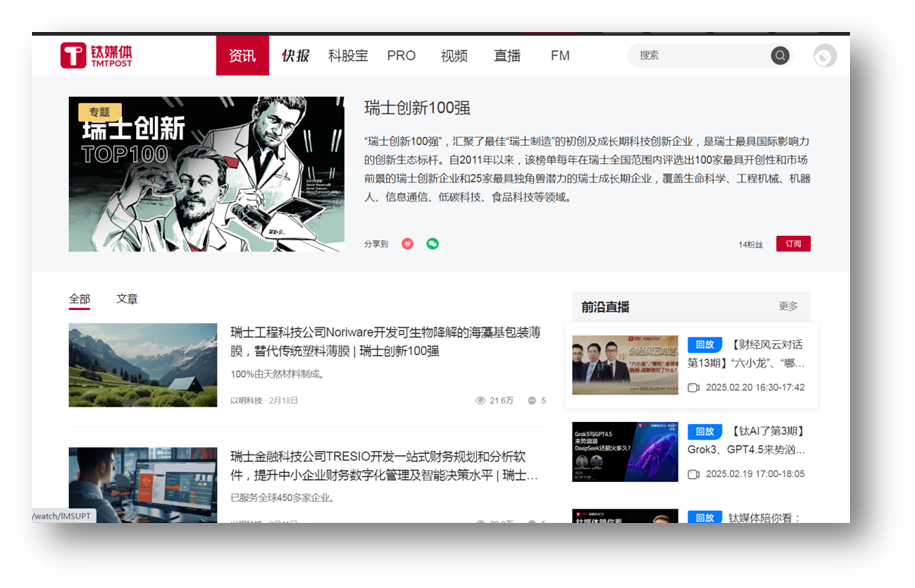The height and width of the screenshot is (588, 915).
Task: Select the 资讯 navigation tab
Action: (x=242, y=55)
